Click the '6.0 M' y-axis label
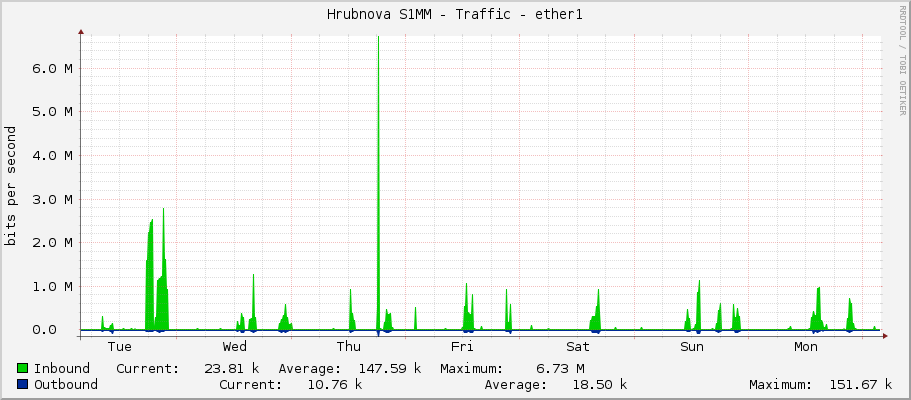 click(x=52, y=69)
